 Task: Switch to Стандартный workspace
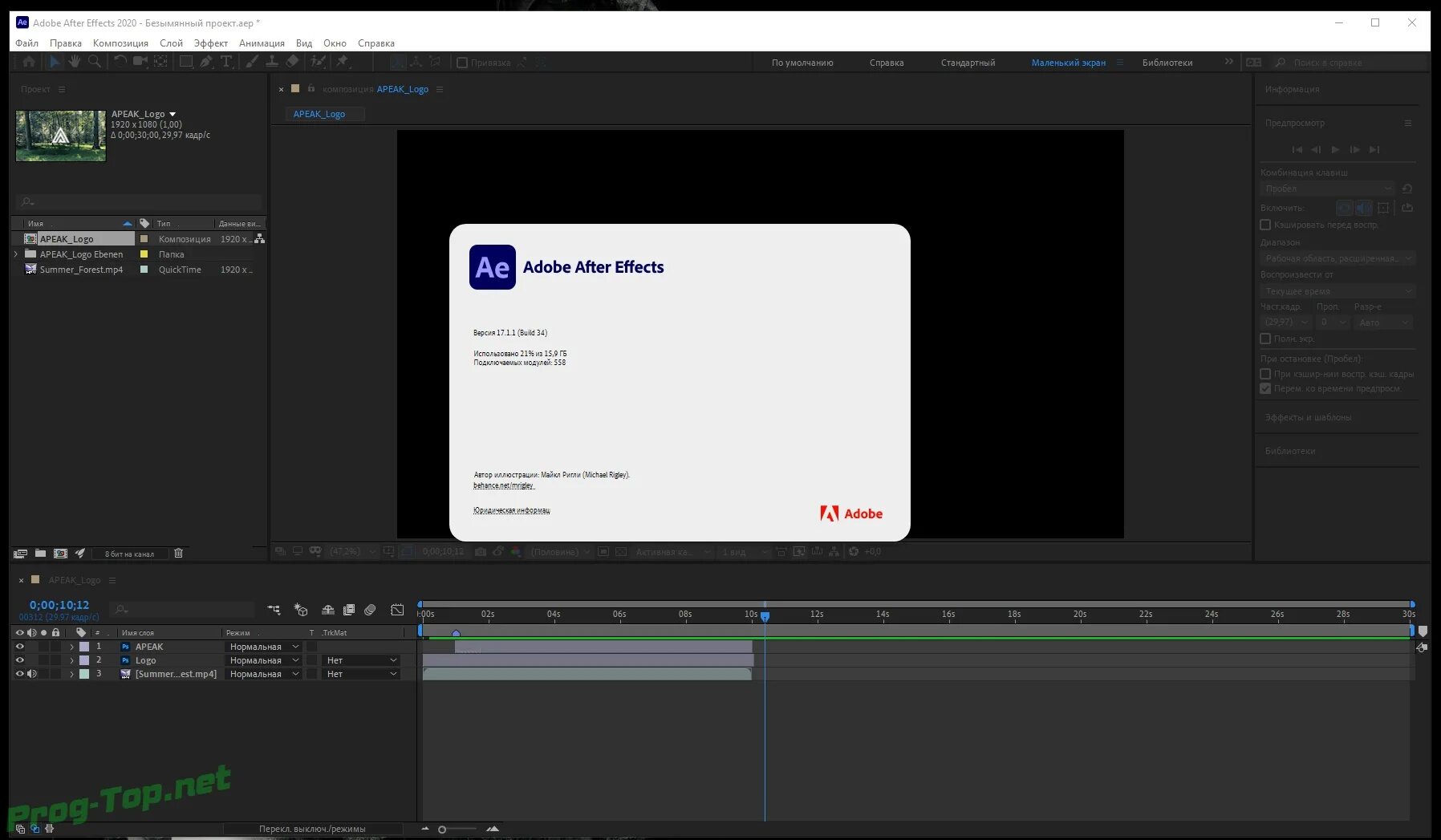[x=968, y=63]
